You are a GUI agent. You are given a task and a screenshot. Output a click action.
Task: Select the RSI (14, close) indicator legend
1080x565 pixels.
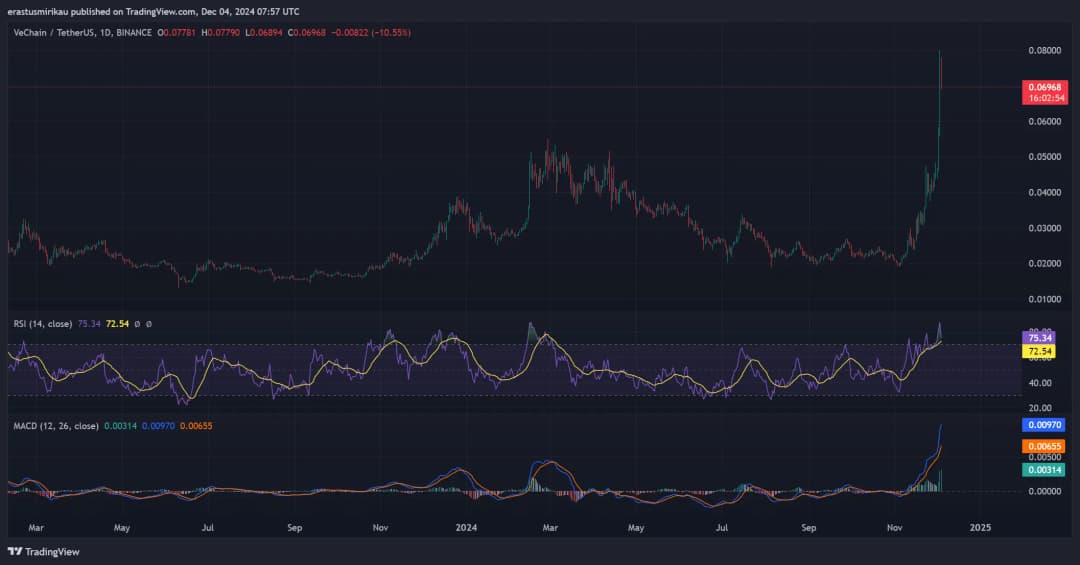(43, 324)
